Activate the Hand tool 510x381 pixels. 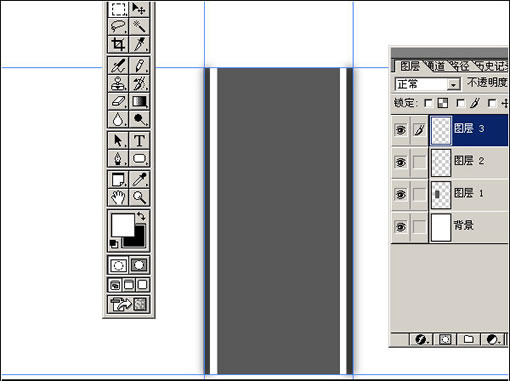[118, 197]
